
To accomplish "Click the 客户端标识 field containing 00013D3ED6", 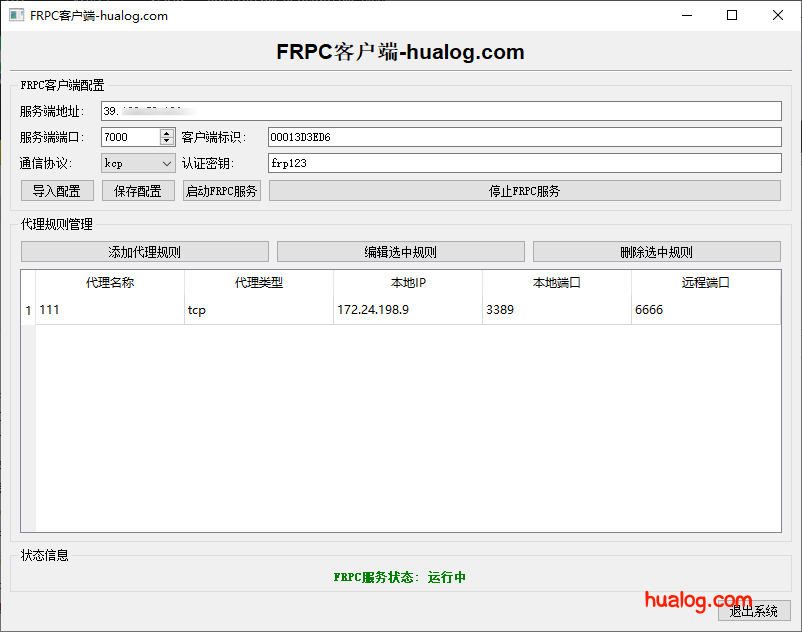I will pos(523,137).
